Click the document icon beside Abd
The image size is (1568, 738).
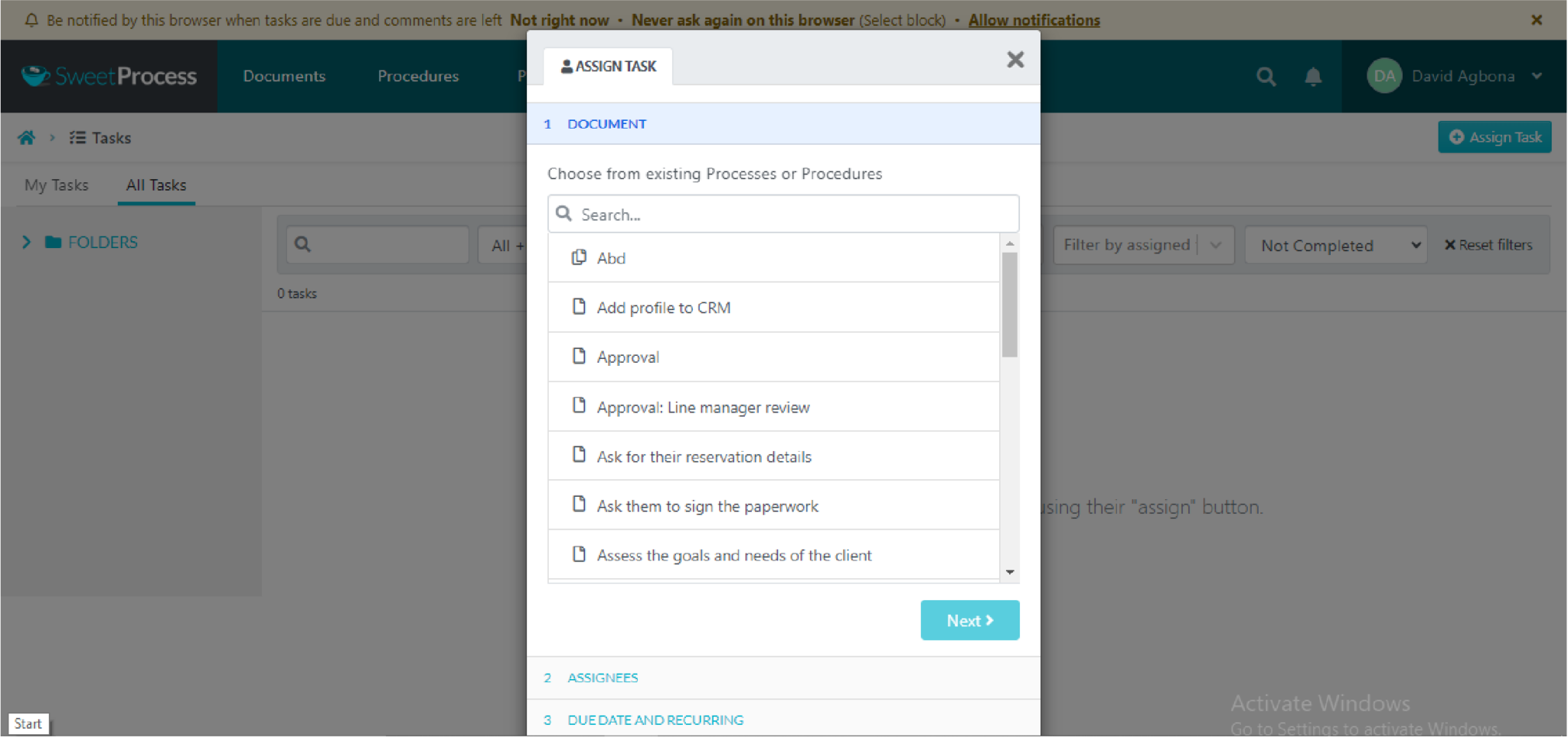tap(579, 257)
